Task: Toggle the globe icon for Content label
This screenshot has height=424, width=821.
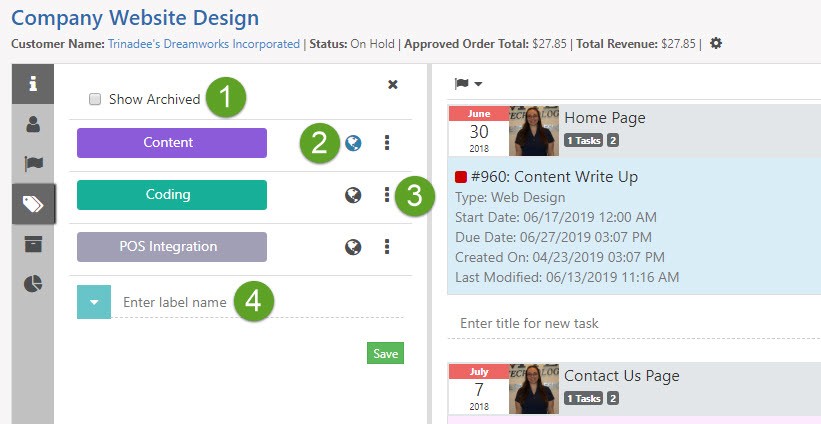Action: 353,143
